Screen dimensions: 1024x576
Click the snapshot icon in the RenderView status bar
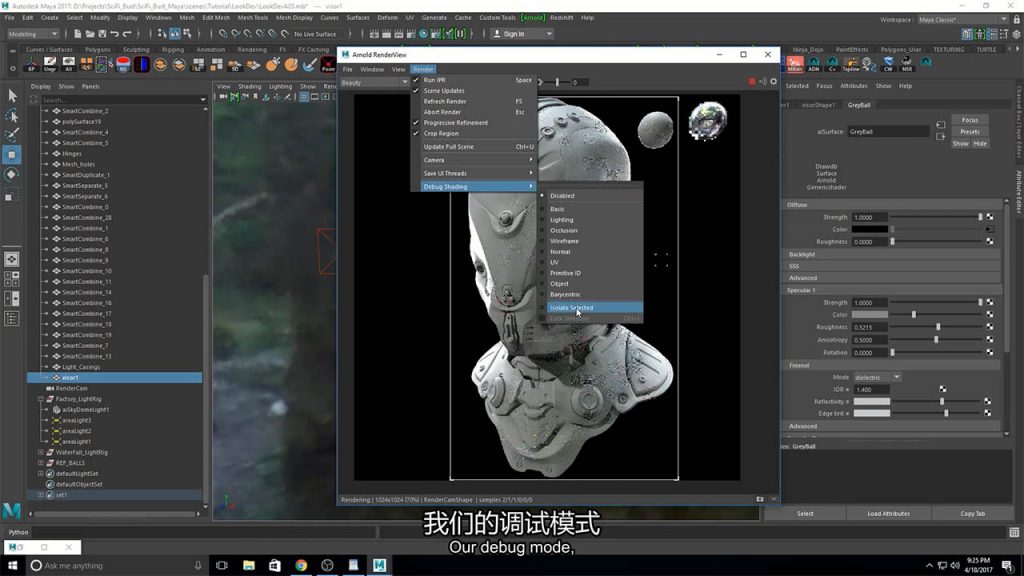[760, 500]
